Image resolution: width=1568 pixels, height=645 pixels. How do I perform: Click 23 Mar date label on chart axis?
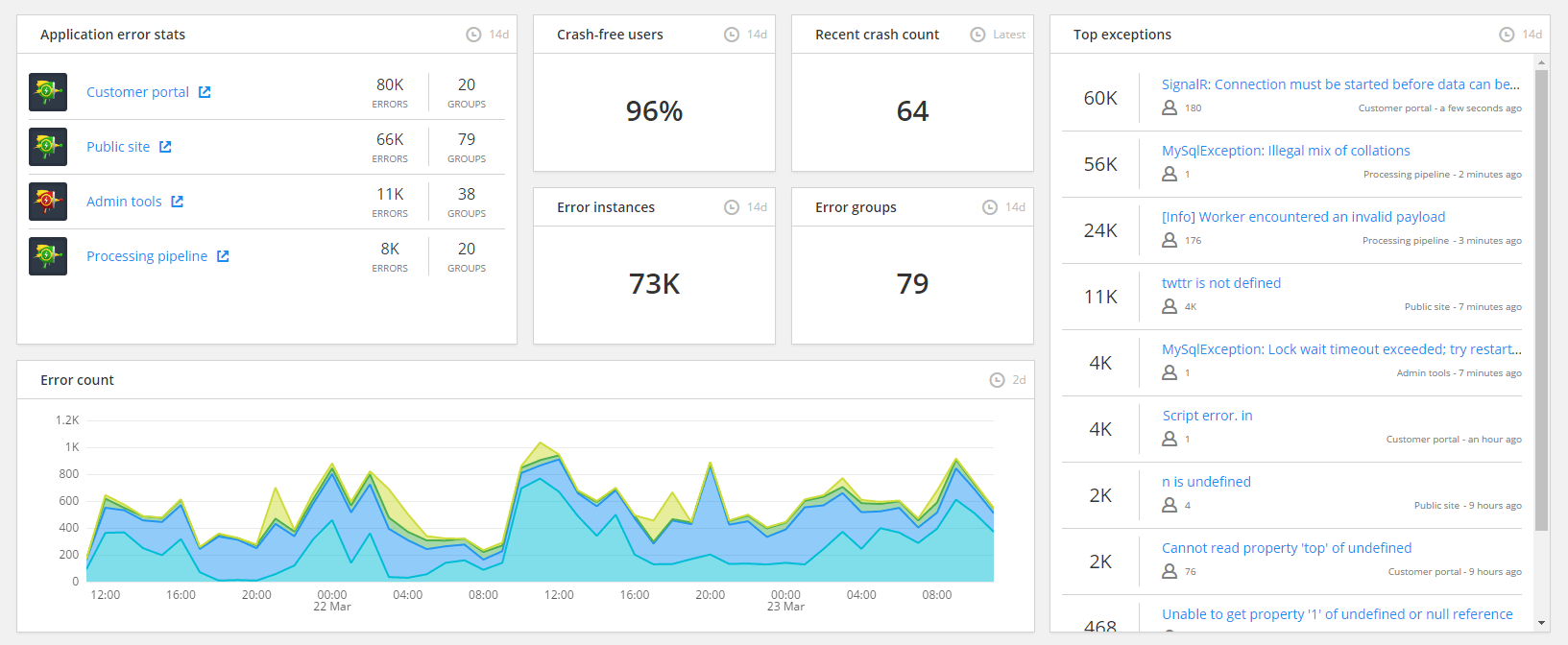tap(785, 607)
